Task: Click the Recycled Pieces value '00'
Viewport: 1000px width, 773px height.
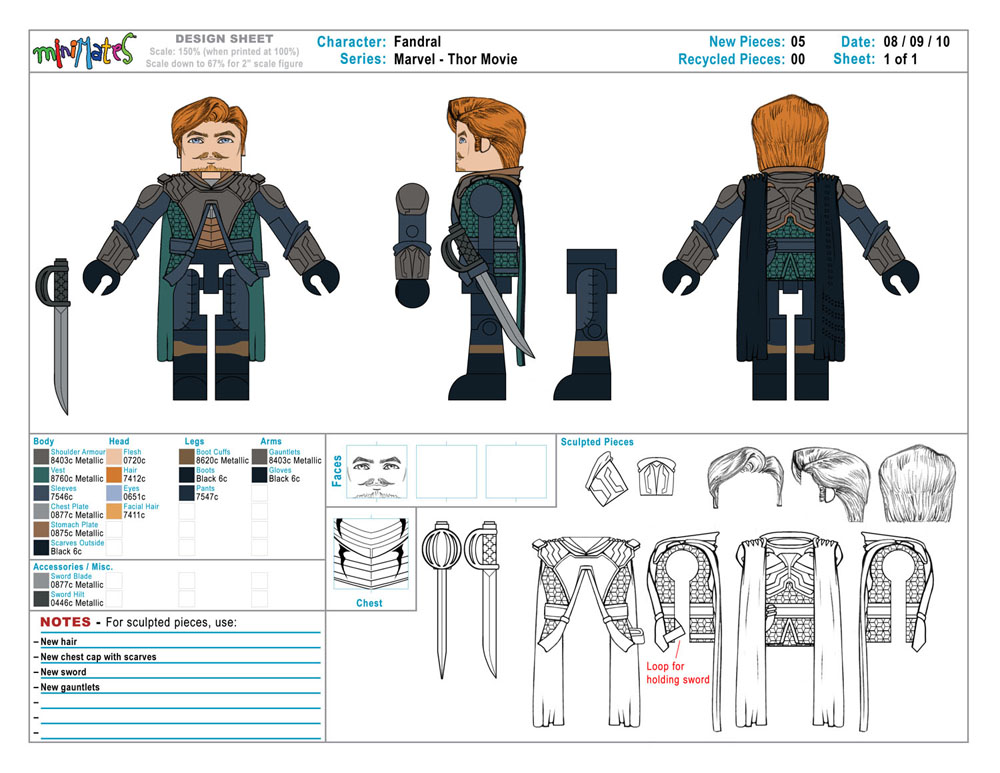Action: coord(798,59)
